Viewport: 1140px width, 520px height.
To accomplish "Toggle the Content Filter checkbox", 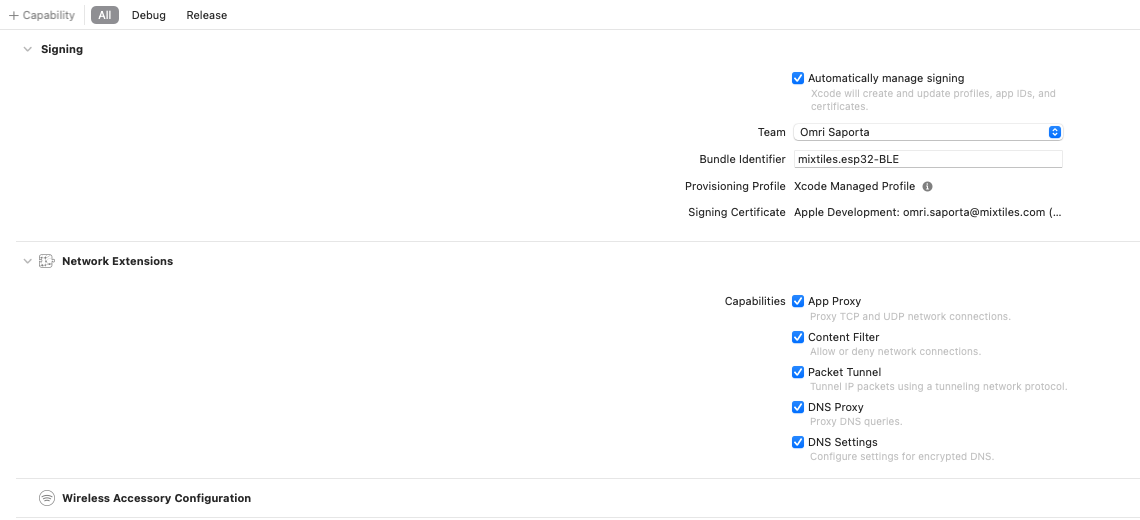I will coord(798,337).
